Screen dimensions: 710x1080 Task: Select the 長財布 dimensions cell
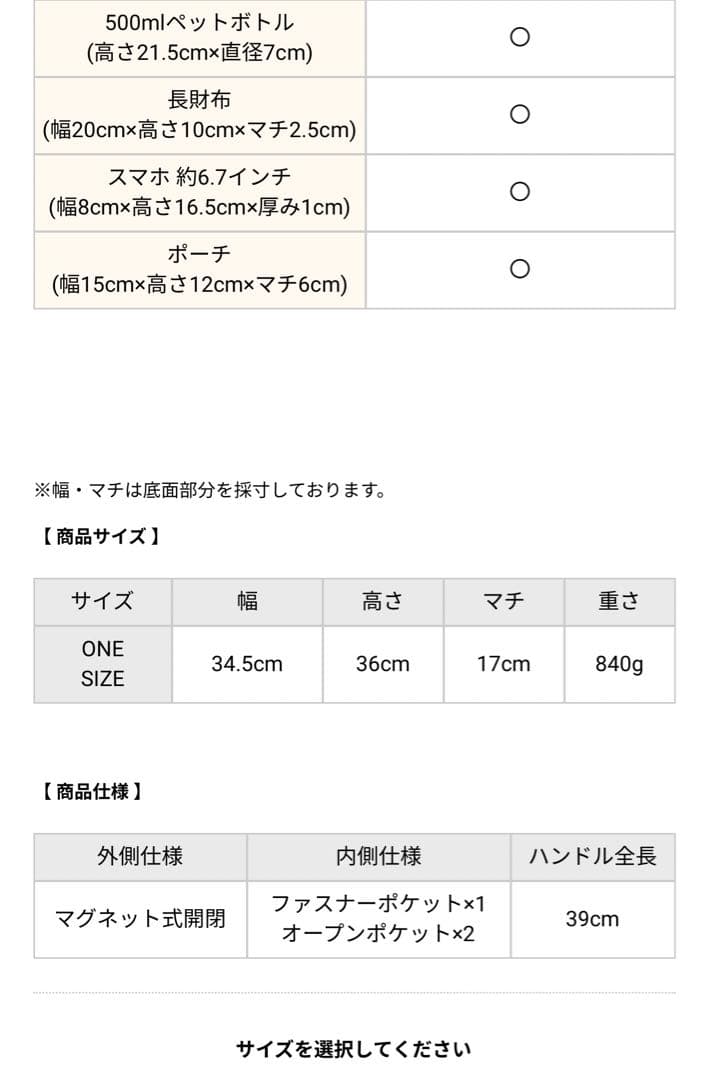200,115
